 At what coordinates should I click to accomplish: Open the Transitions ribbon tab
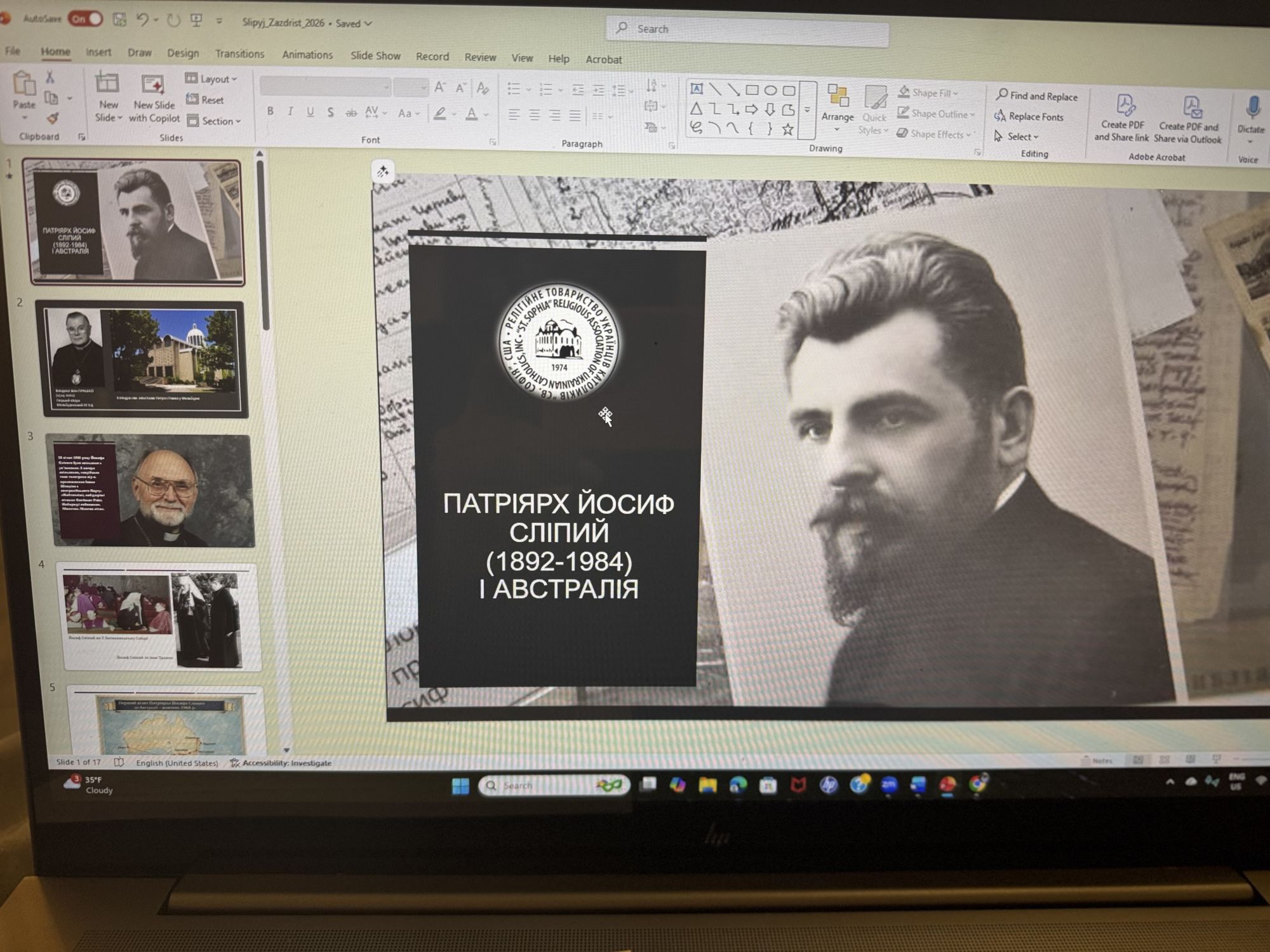click(239, 54)
